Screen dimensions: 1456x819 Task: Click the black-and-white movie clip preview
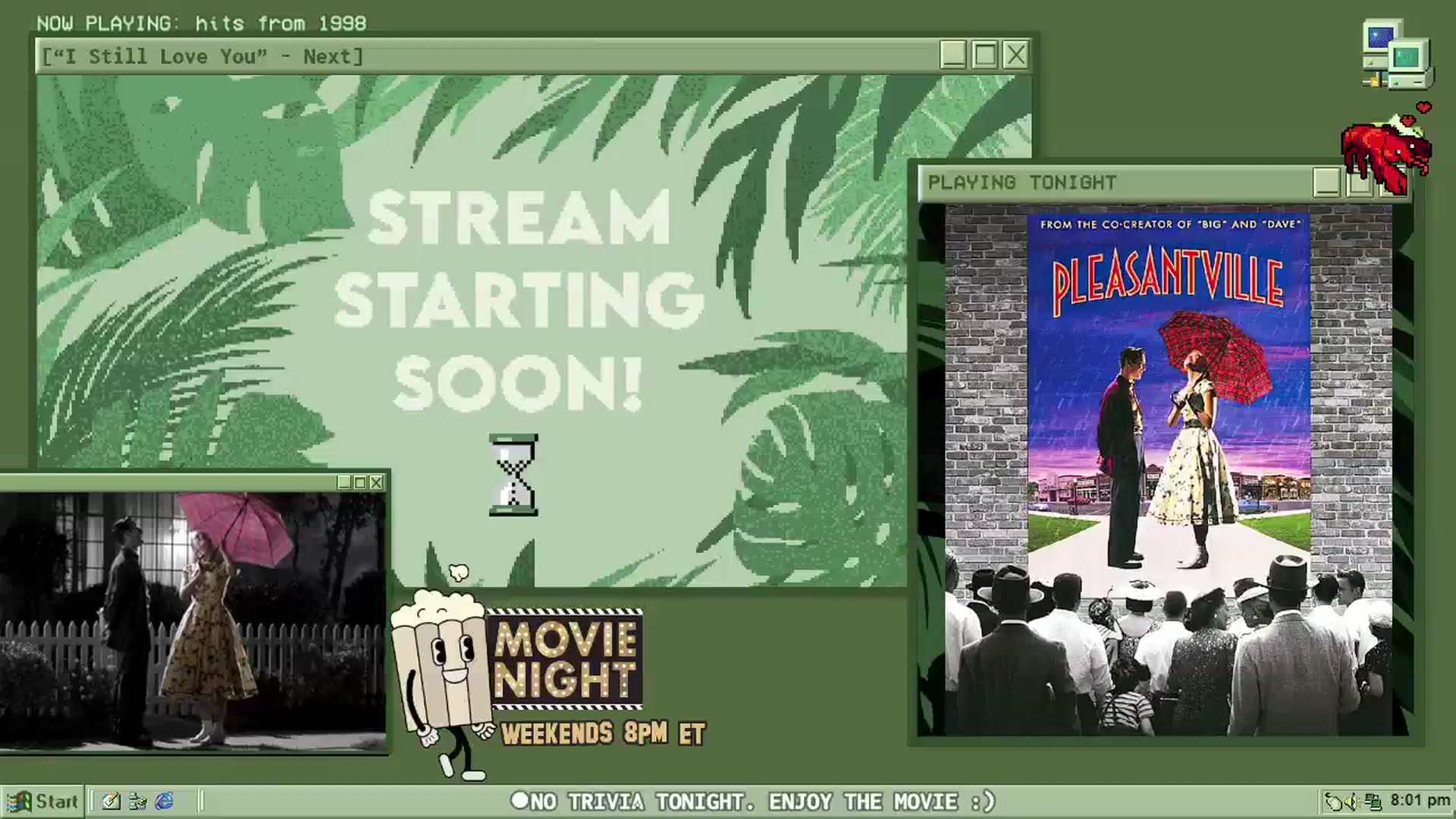tap(193, 621)
